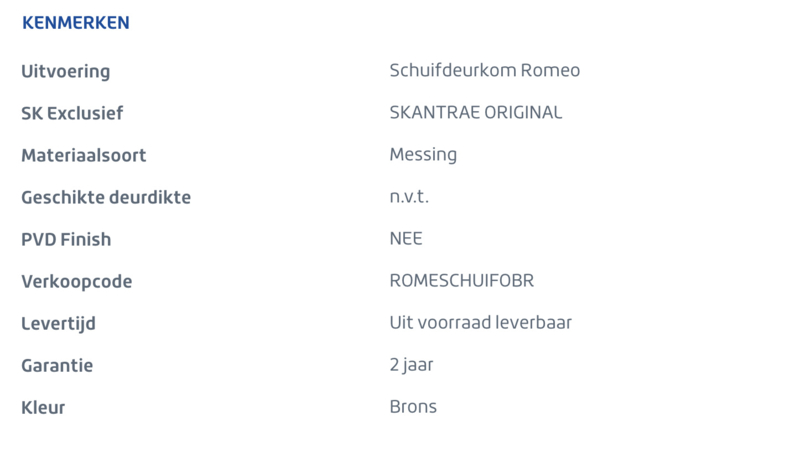Click the n.v.t. value
Image resolution: width=800 pixels, height=458 pixels.
(409, 196)
